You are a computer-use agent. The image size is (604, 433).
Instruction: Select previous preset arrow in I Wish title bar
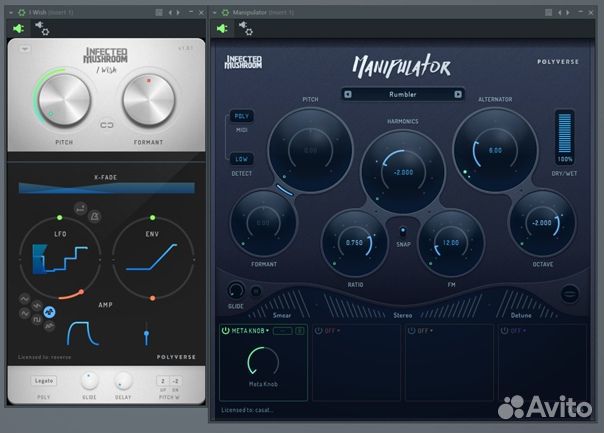pyautogui.click(x=170, y=13)
